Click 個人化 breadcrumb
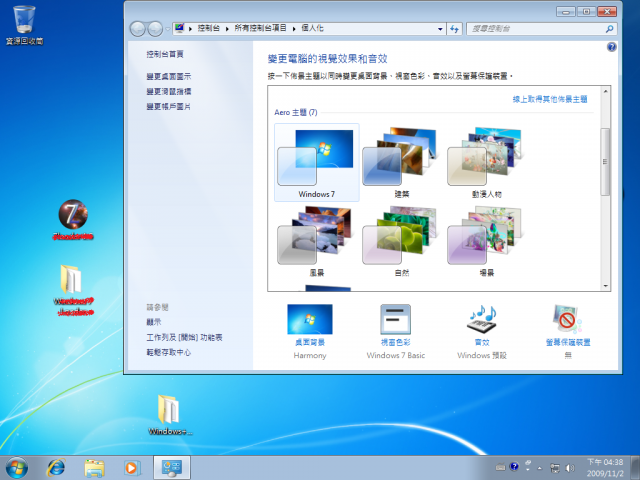640x480 pixels. 312,28
